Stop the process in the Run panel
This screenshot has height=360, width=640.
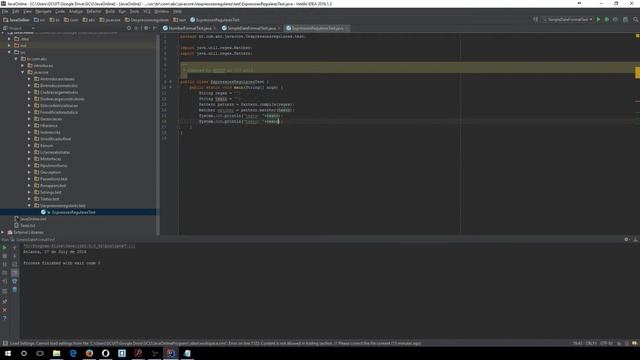pyautogui.click(x=4, y=256)
